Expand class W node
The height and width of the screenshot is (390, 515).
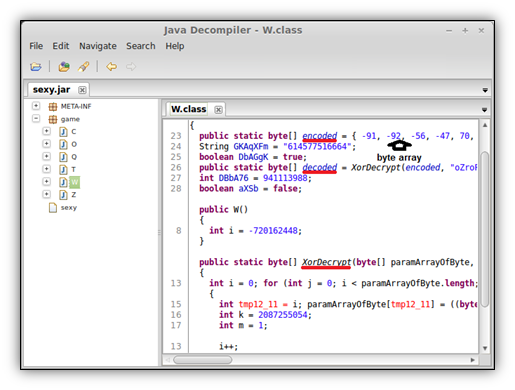click(x=47, y=182)
